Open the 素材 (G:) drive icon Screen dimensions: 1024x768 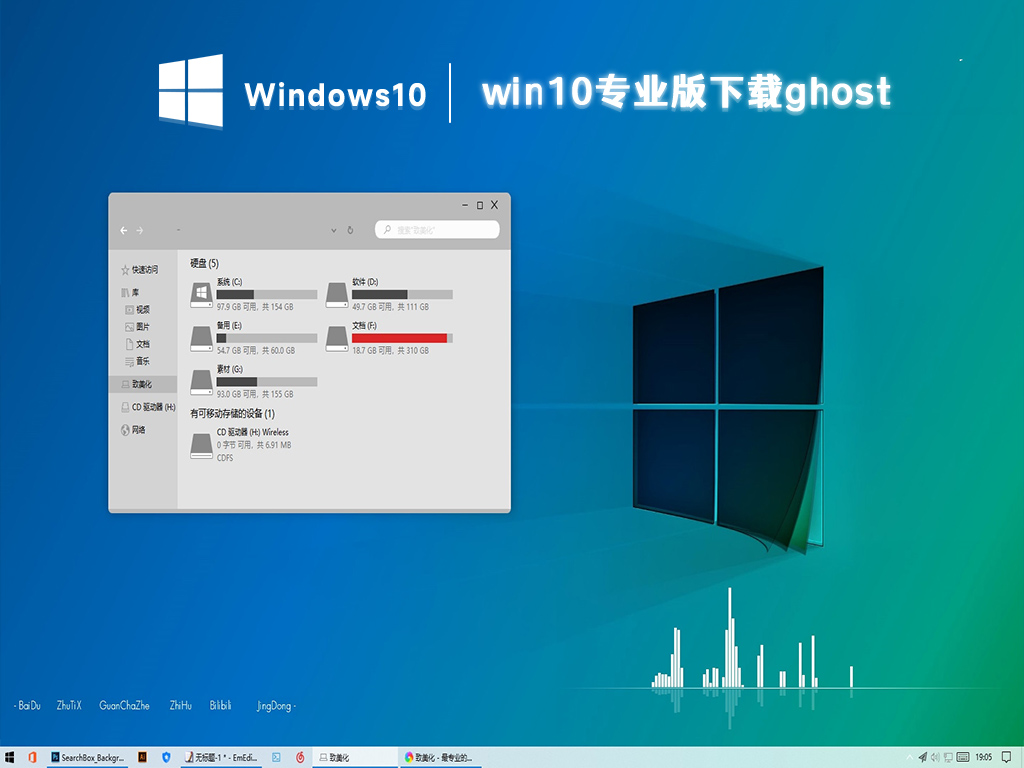(x=201, y=381)
